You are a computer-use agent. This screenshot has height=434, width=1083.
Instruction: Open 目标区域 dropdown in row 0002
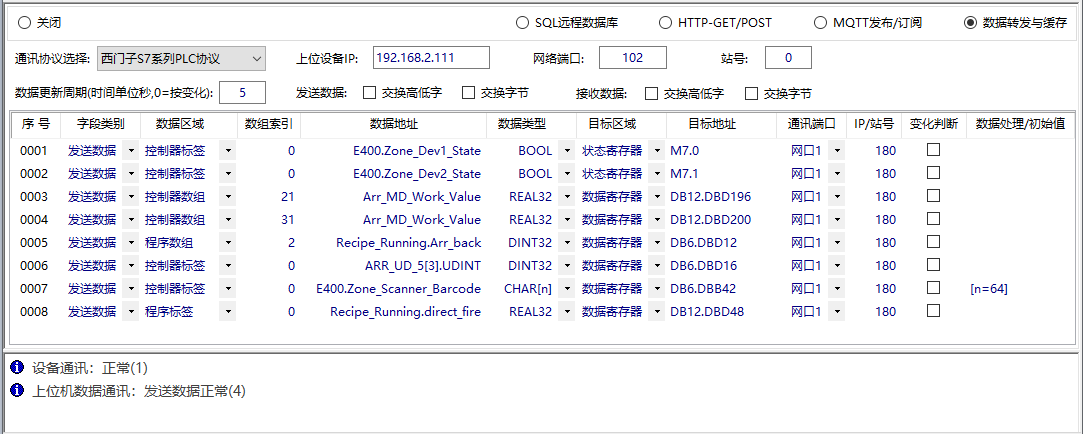(656, 174)
